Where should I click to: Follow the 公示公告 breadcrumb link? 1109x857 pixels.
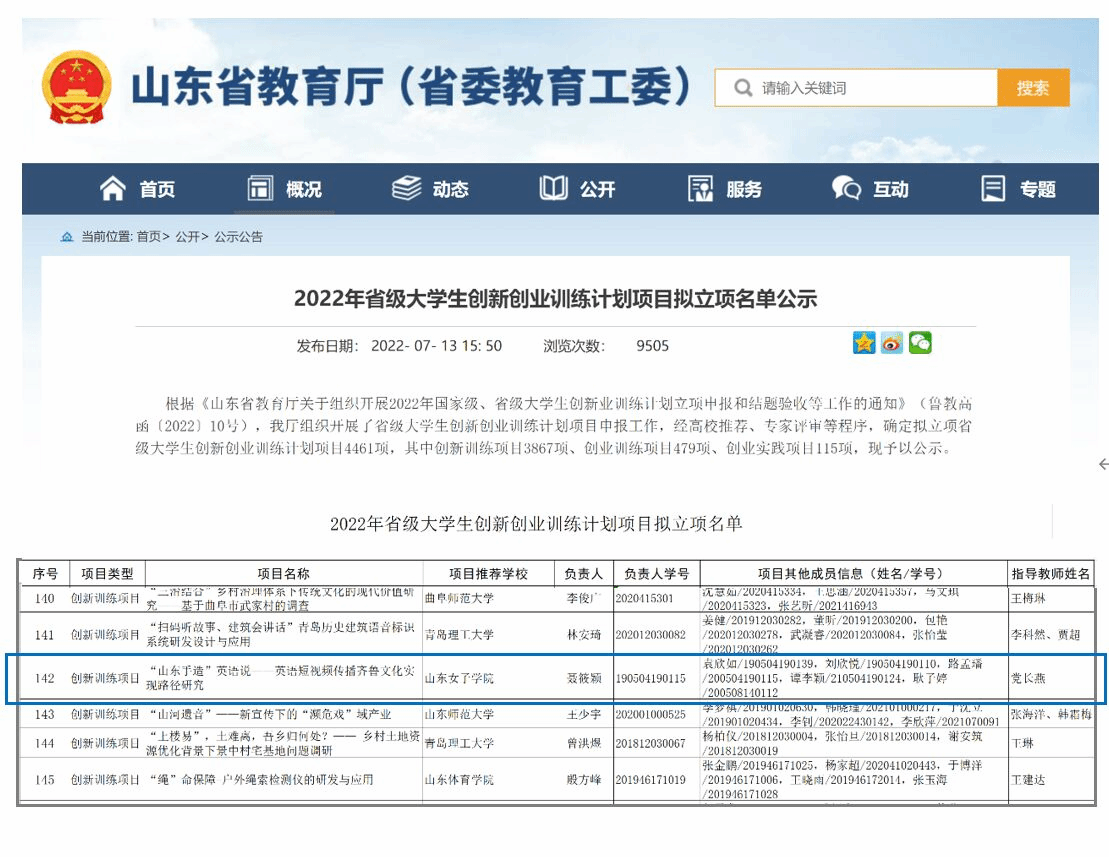[238, 237]
